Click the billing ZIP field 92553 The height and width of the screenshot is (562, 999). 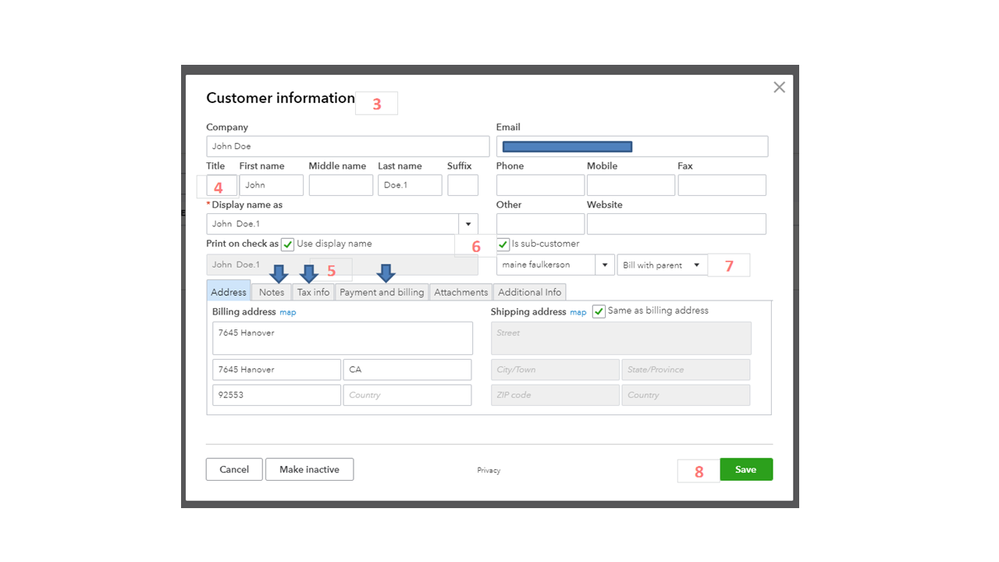[x=277, y=395]
